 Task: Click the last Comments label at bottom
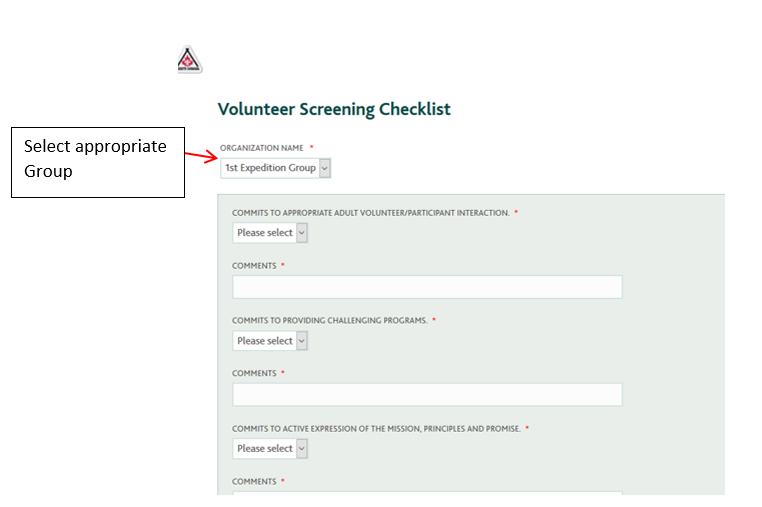254,482
